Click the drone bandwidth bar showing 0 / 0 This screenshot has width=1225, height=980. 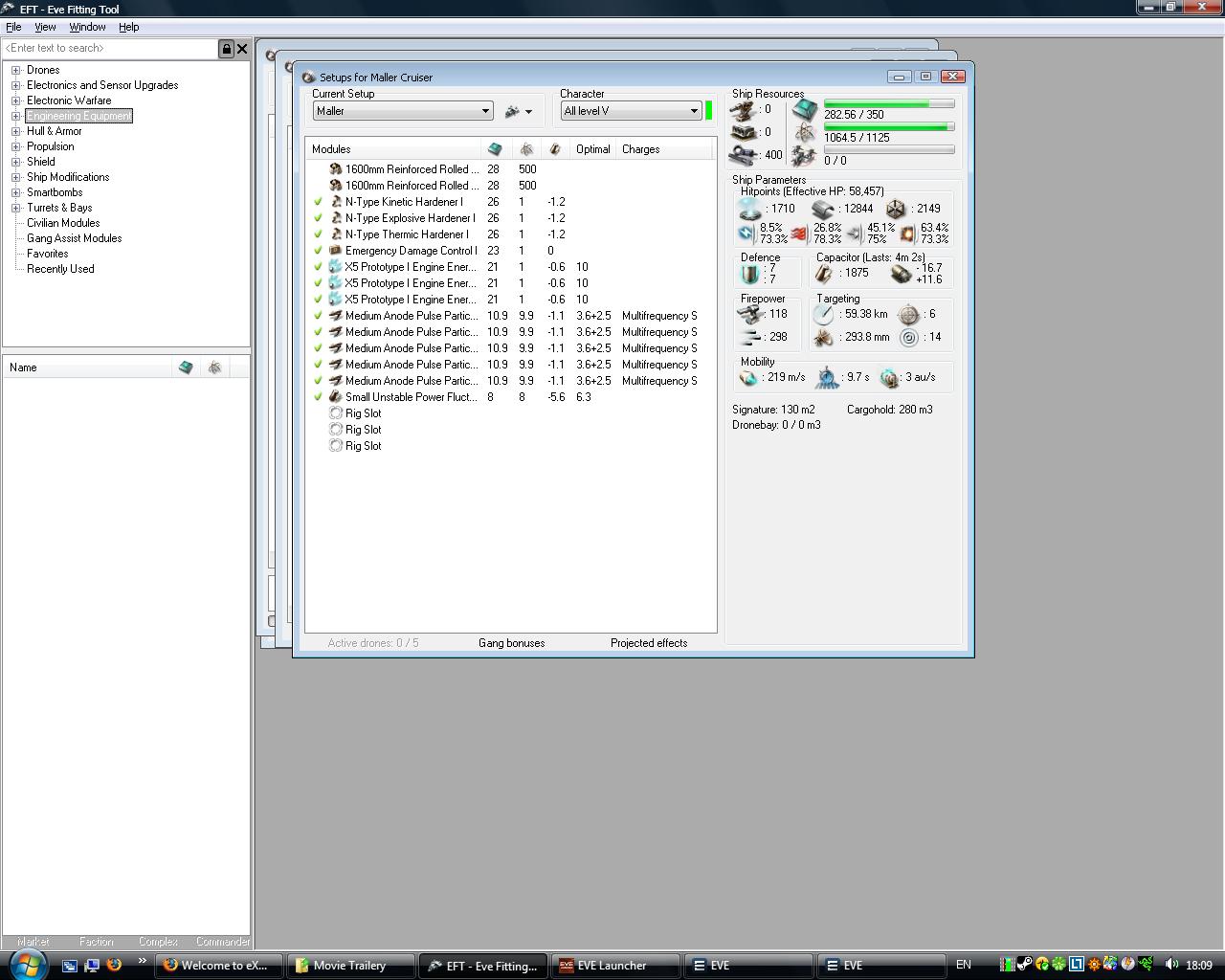[x=889, y=149]
